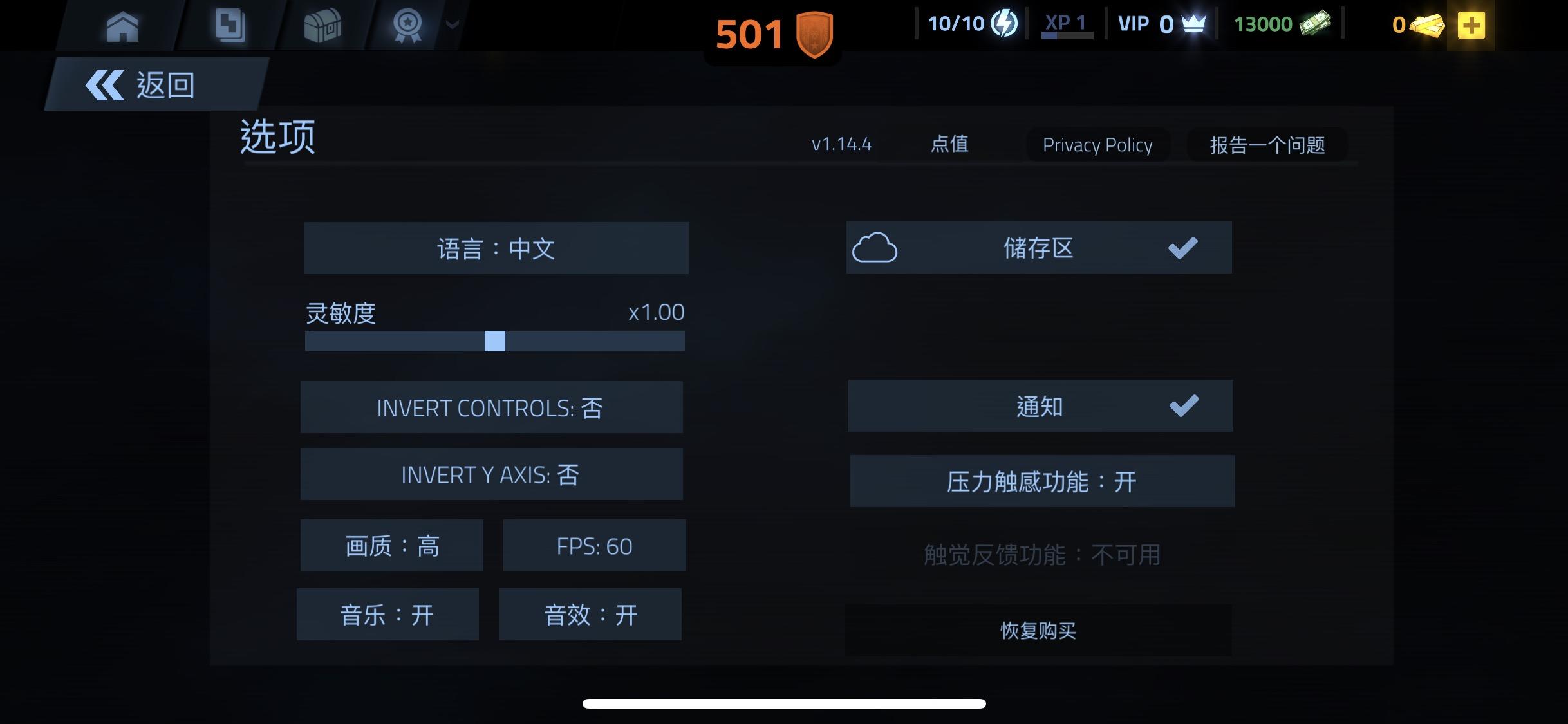Expand the top menu dropdown chevron
The image size is (1568, 724).
pyautogui.click(x=453, y=24)
